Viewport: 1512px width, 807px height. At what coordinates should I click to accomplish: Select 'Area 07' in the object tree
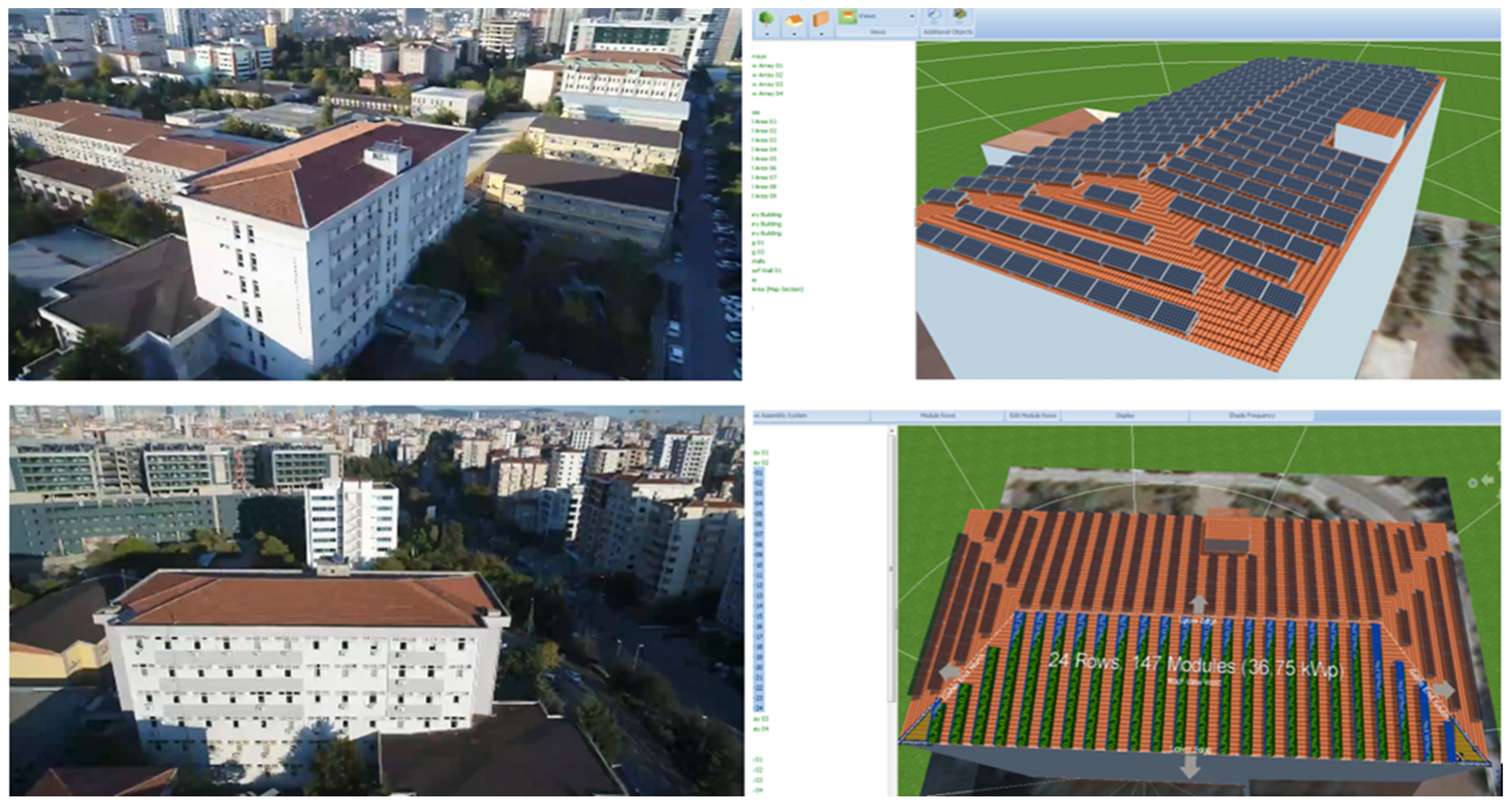pyautogui.click(x=764, y=178)
